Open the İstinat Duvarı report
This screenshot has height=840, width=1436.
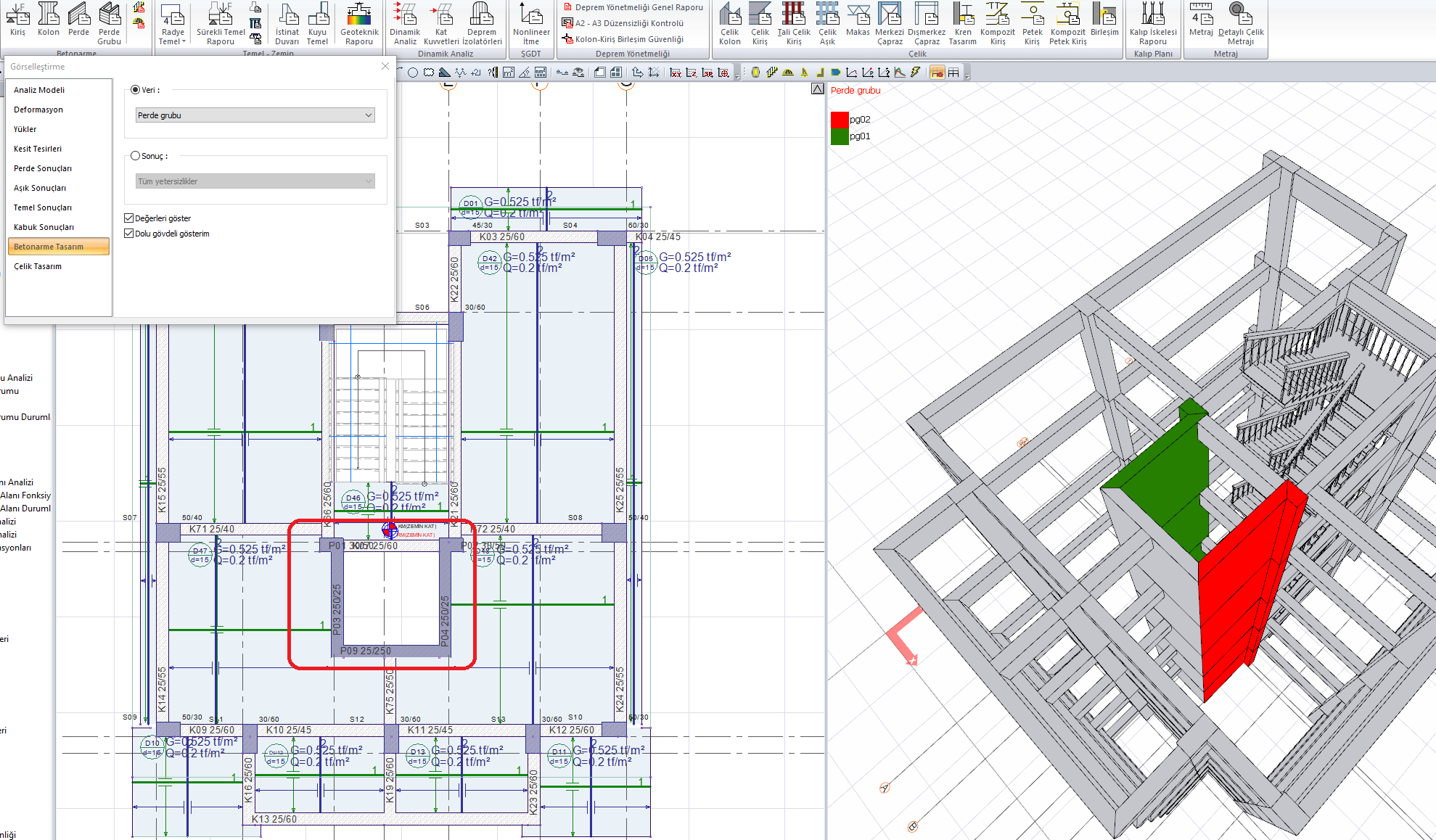tap(287, 23)
